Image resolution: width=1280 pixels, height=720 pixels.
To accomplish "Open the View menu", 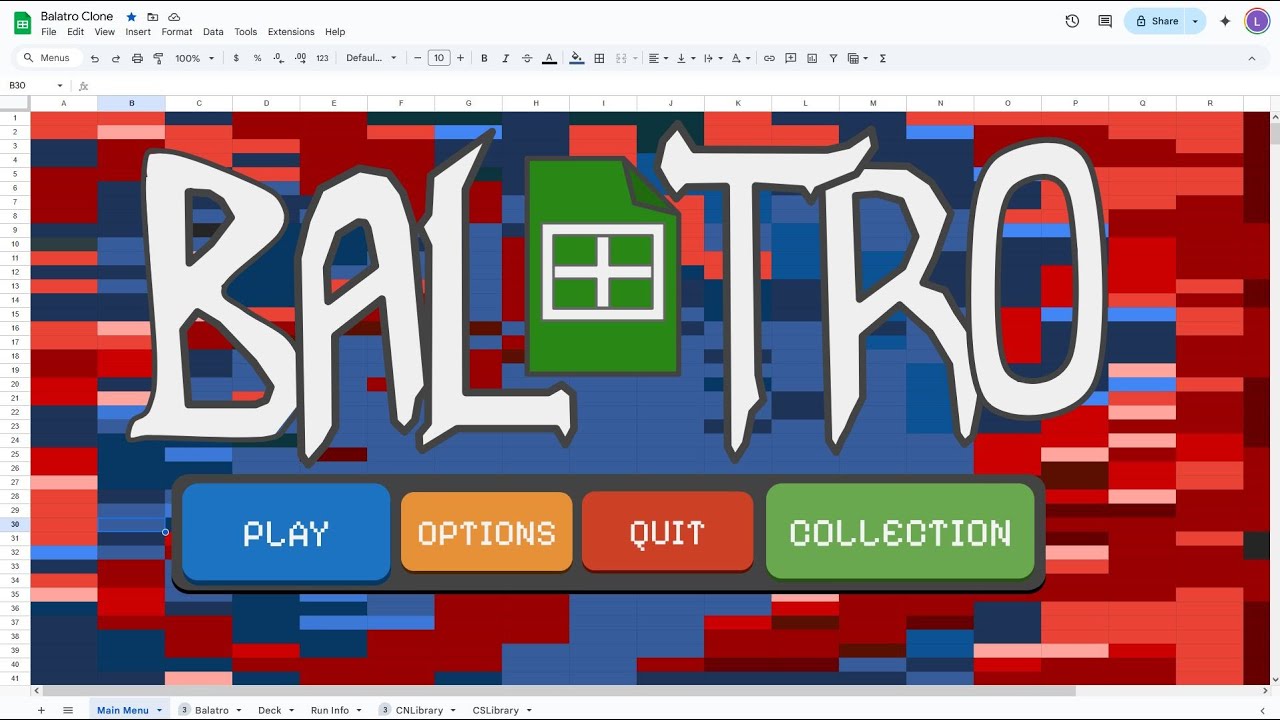I will coord(105,32).
